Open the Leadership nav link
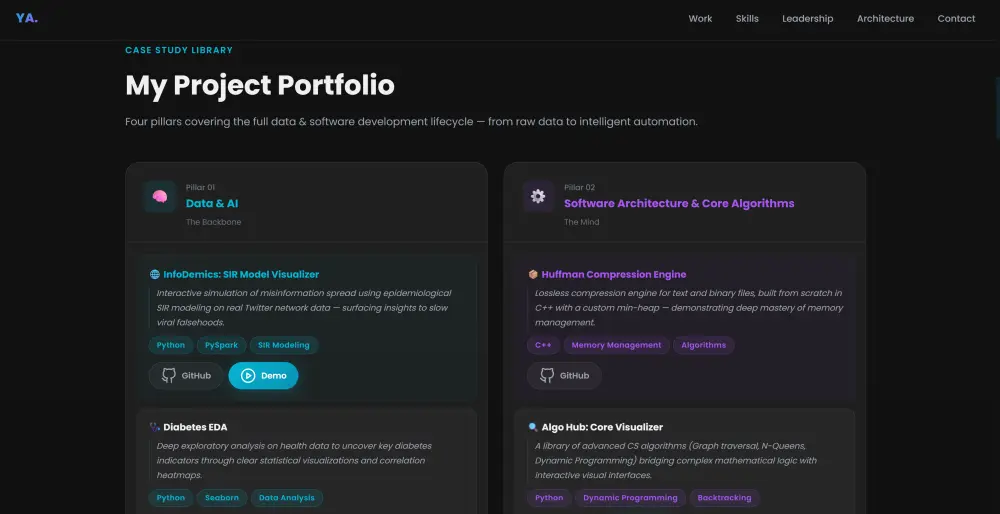Screen dimensions: 1000x514 coord(807,19)
